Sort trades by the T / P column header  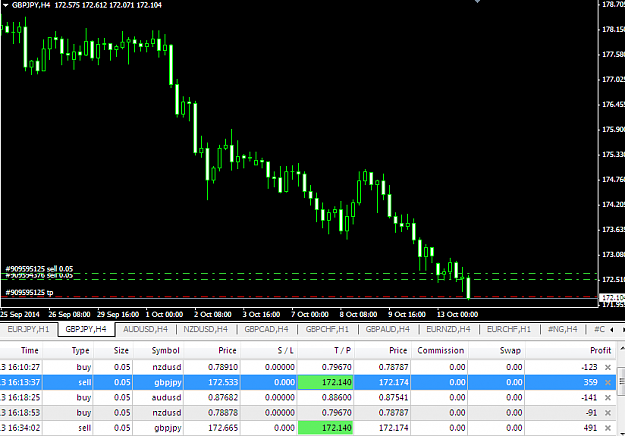[x=326, y=350]
